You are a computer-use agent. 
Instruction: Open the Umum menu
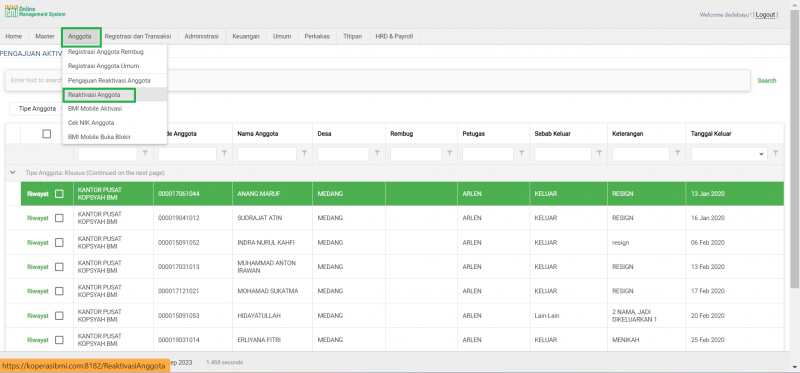click(282, 37)
